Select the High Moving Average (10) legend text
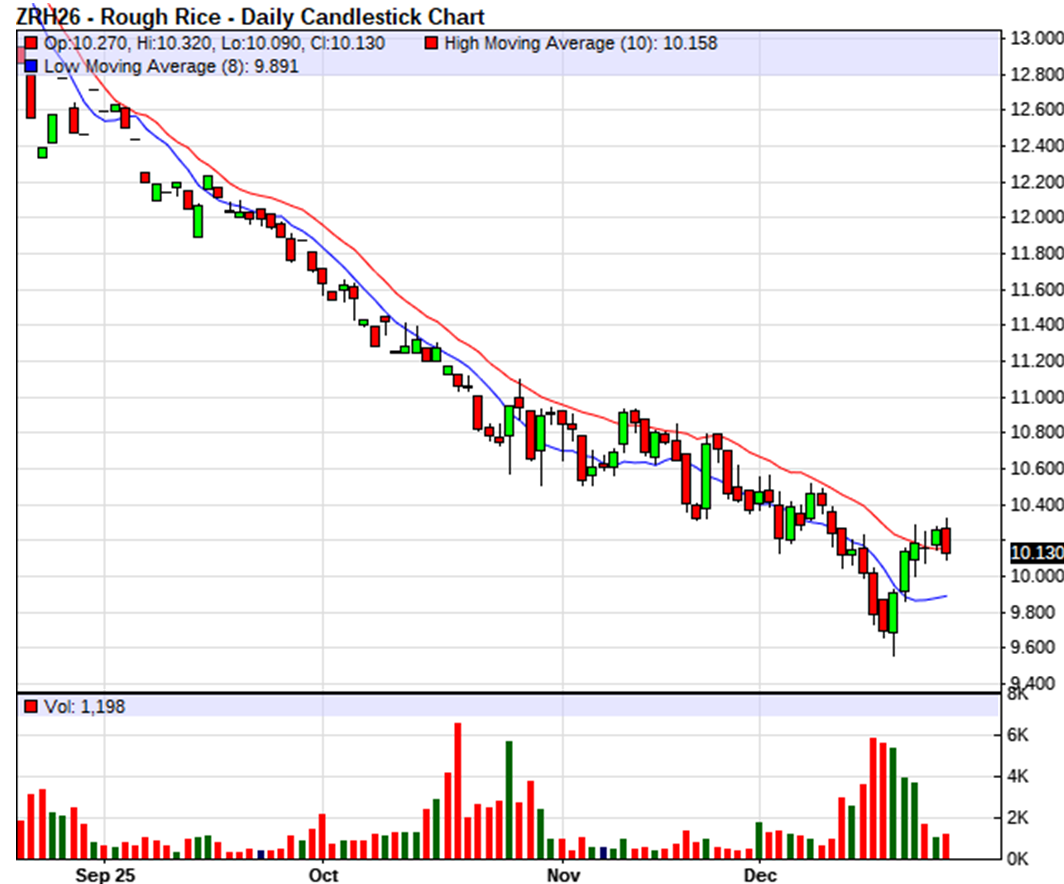Image resolution: width=1064 pixels, height=884 pixels. coord(580,44)
